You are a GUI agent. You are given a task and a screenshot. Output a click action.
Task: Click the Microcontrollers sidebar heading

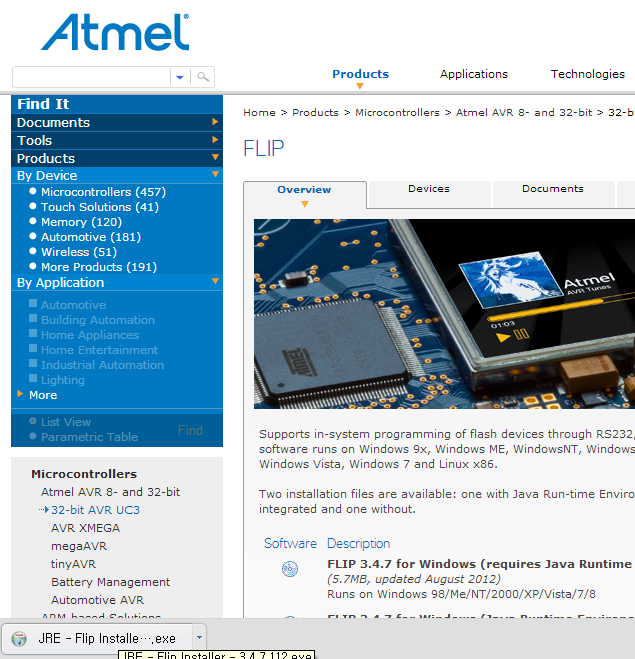84,474
